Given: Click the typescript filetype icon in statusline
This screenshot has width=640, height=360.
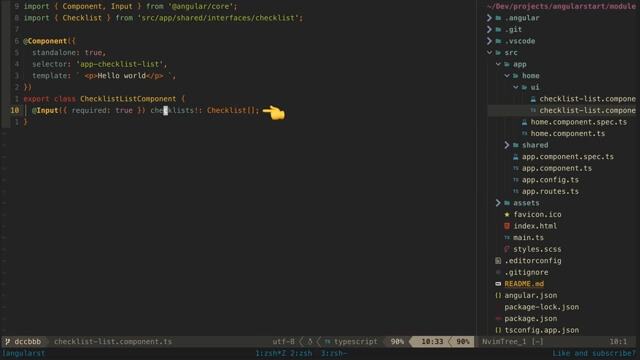Looking at the screenshot, I should tap(327, 341).
